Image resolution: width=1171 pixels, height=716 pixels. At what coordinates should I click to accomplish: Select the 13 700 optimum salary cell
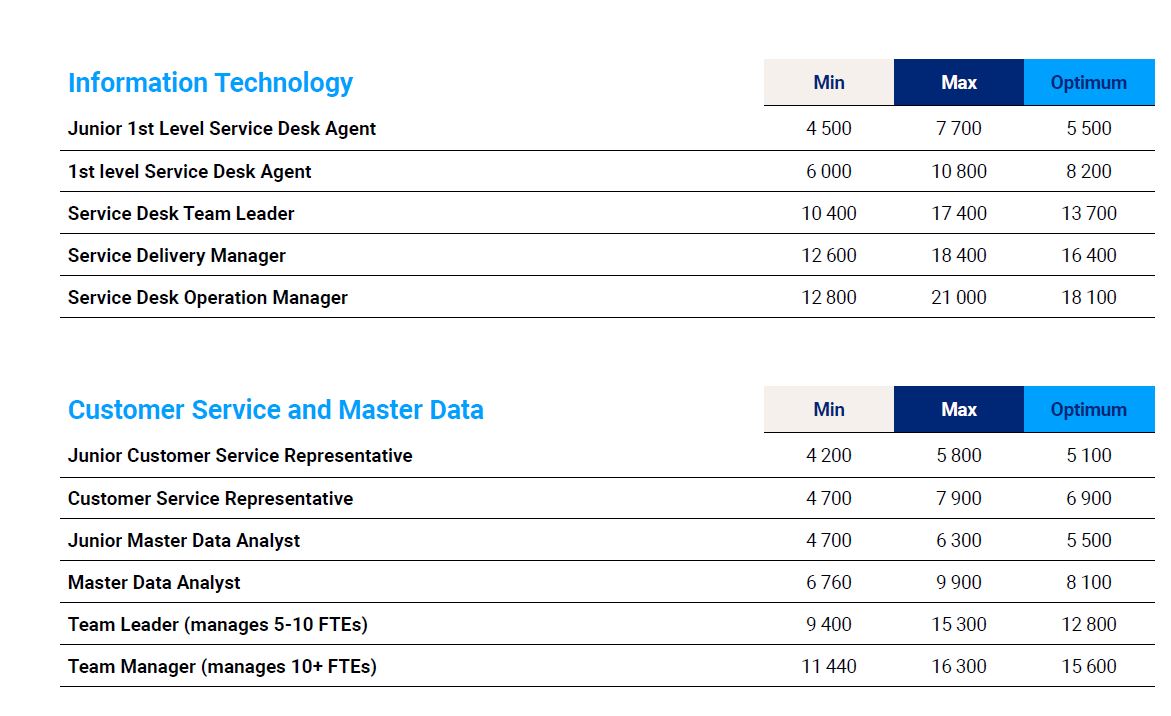click(x=1088, y=214)
